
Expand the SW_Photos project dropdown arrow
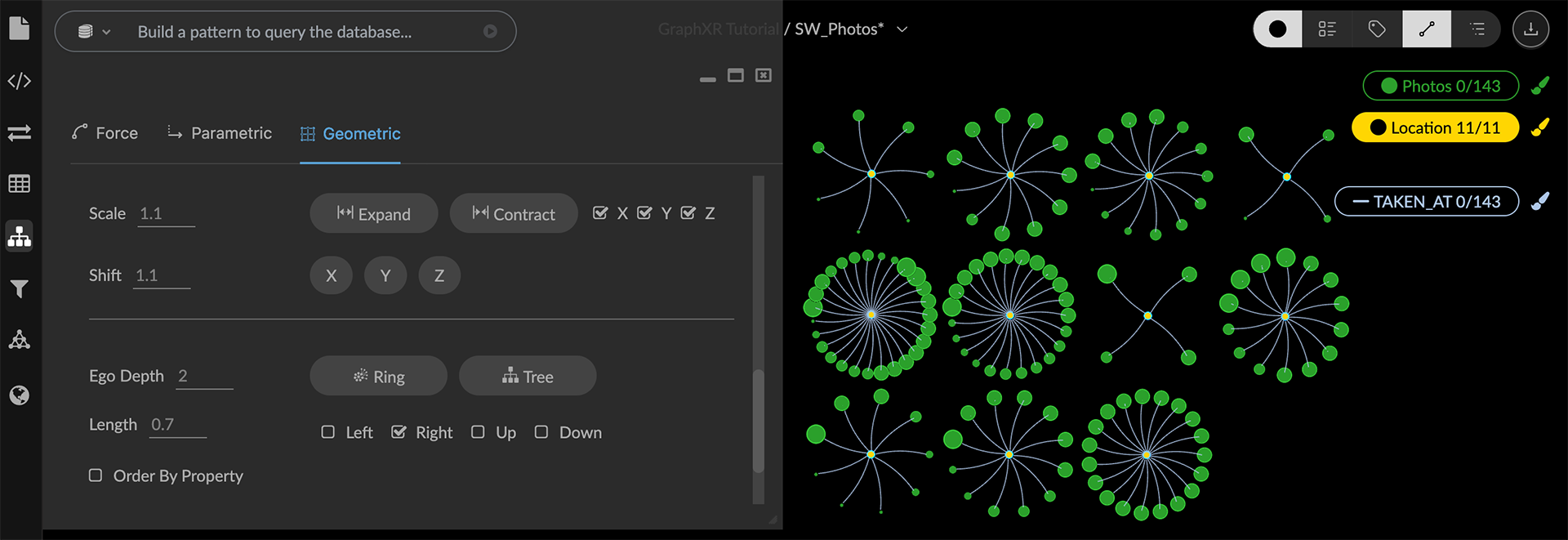click(902, 29)
